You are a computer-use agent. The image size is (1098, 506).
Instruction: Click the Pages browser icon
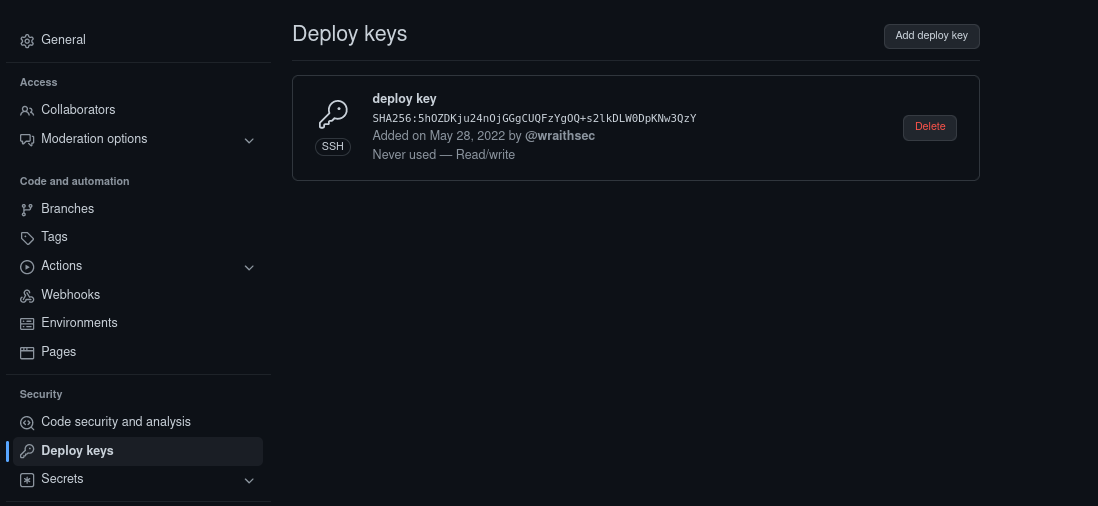27,353
